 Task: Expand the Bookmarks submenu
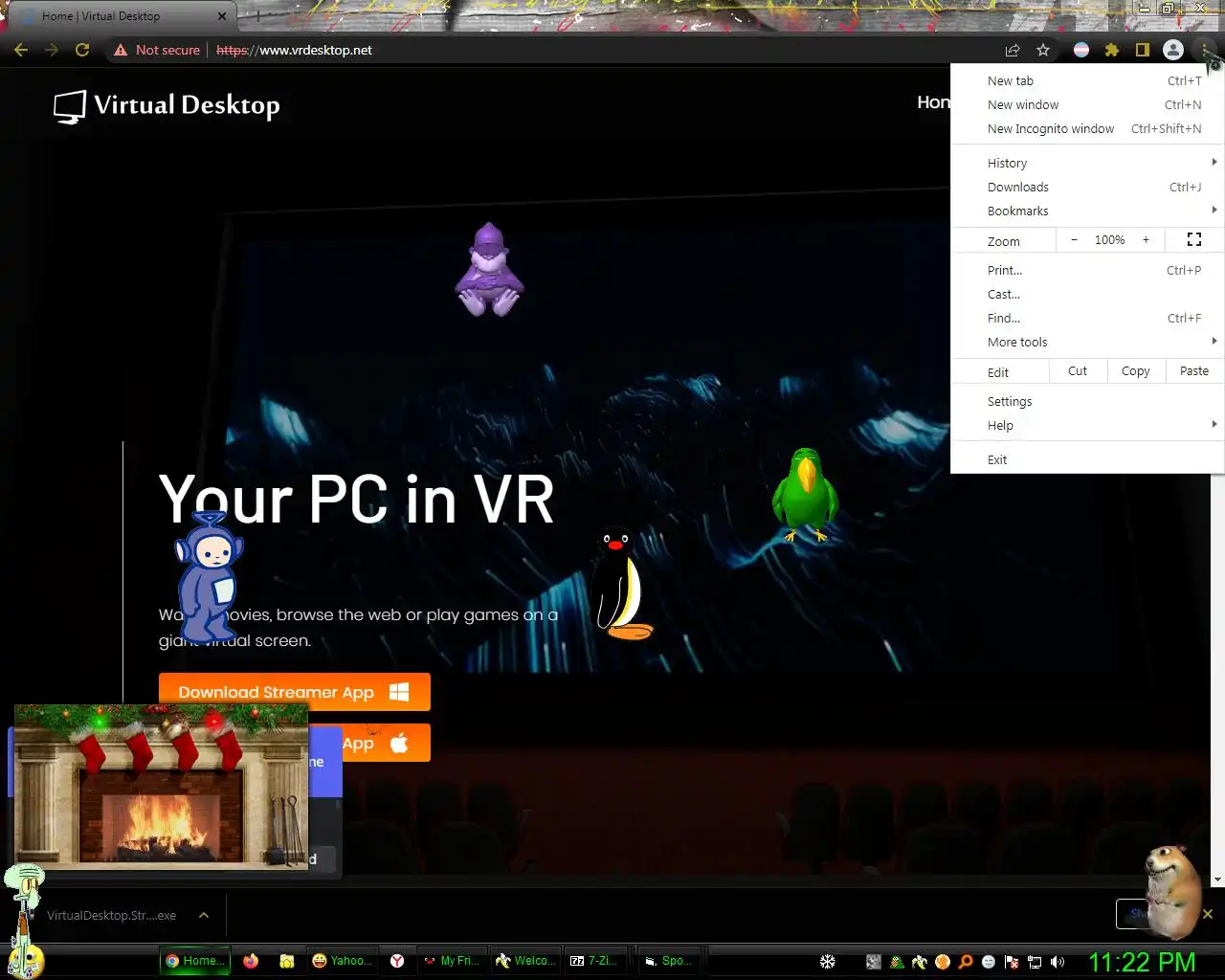point(1088,212)
